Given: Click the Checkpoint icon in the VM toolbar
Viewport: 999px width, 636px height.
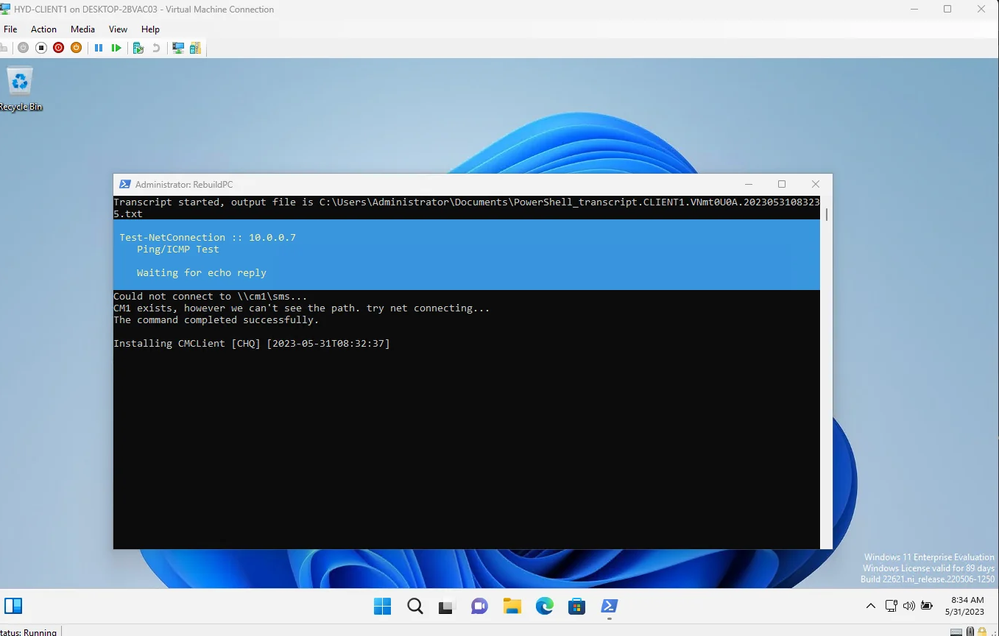Looking at the screenshot, I should 137,47.
